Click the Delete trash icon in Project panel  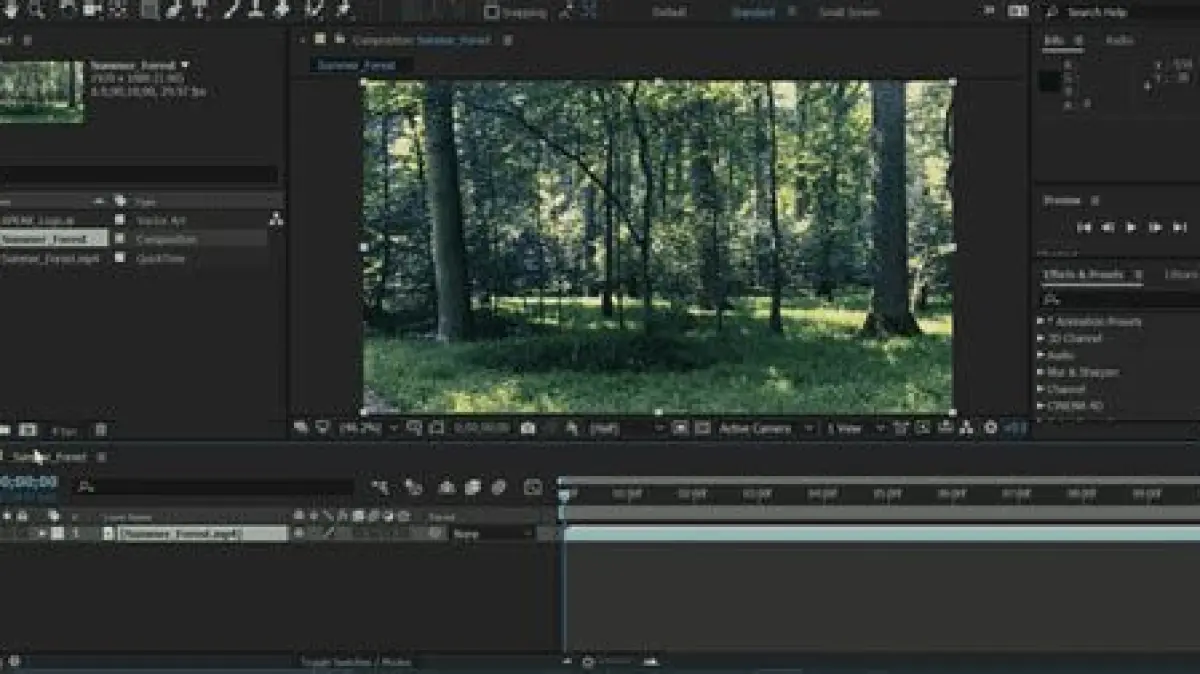coord(100,430)
